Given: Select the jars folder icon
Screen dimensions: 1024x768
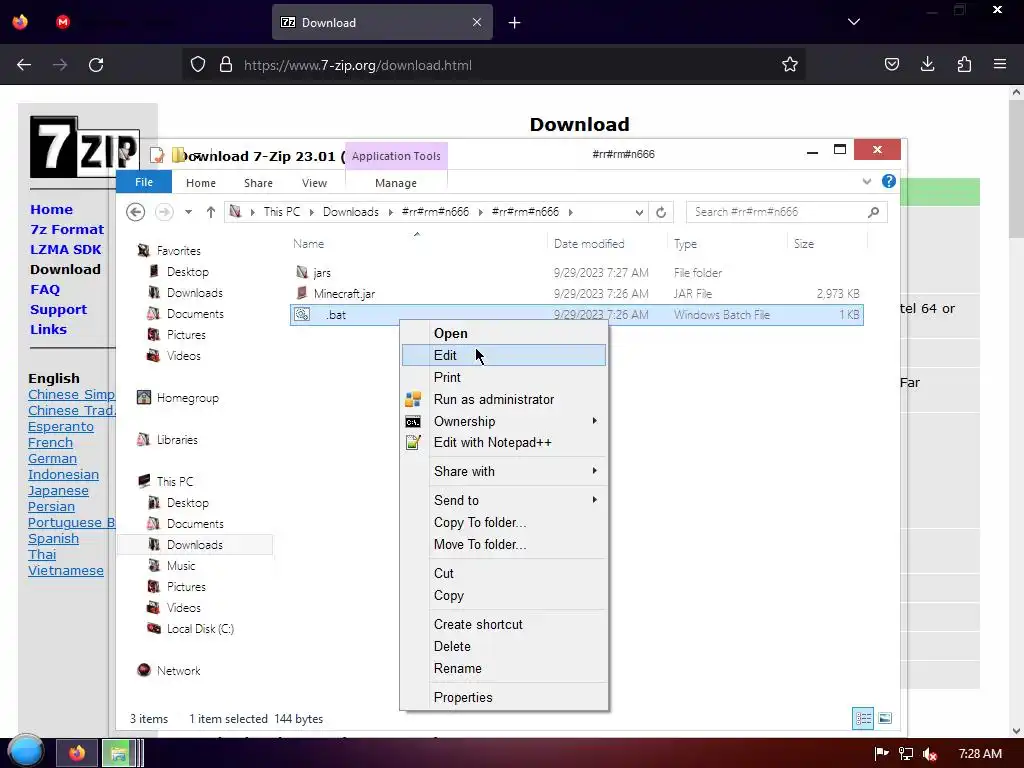Looking at the screenshot, I should tap(302, 272).
